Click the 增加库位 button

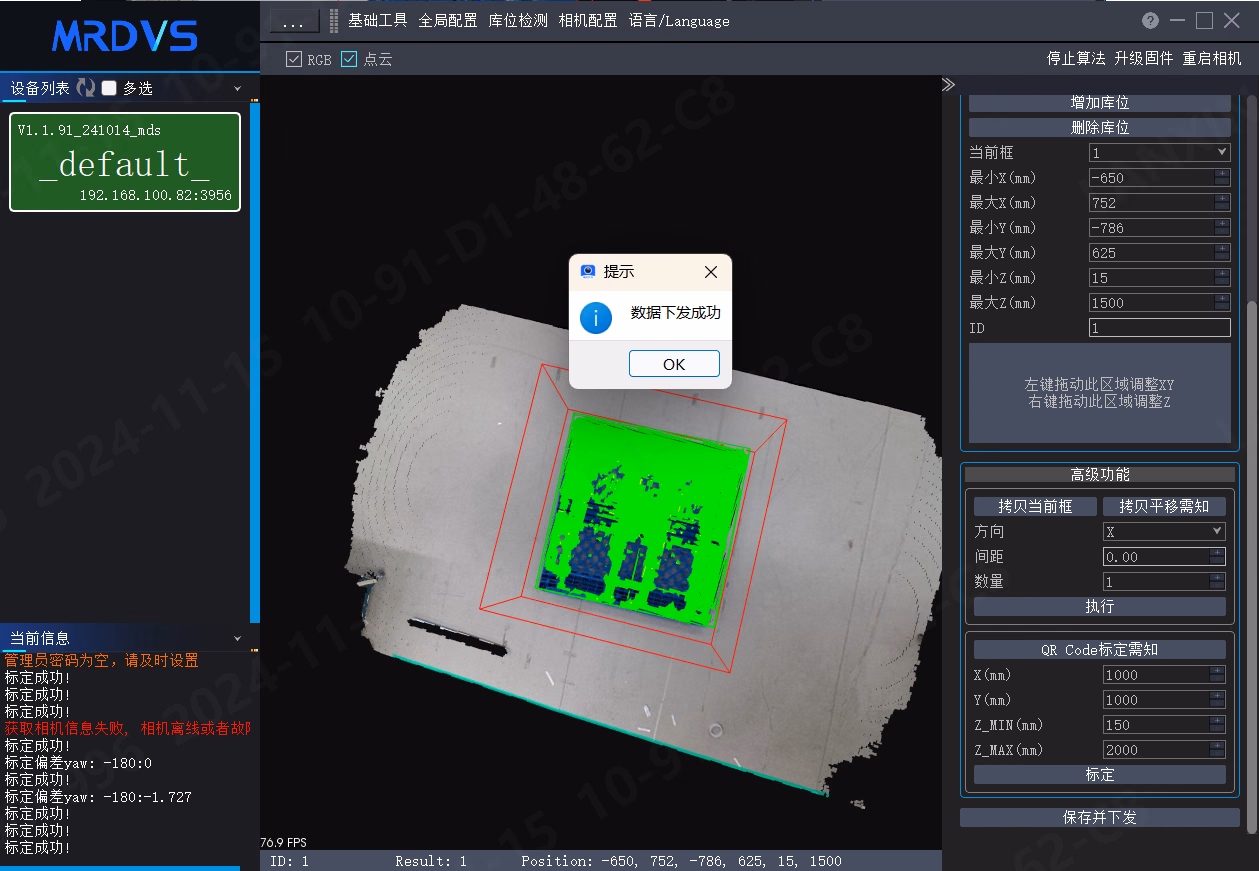(1100, 103)
